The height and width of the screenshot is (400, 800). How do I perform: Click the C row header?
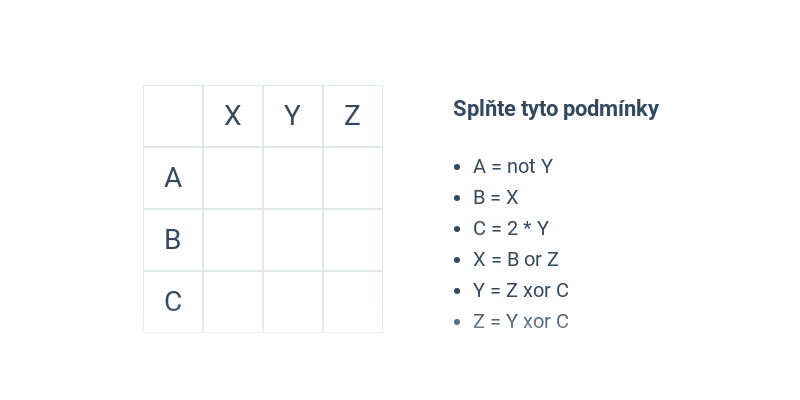pyautogui.click(x=173, y=302)
